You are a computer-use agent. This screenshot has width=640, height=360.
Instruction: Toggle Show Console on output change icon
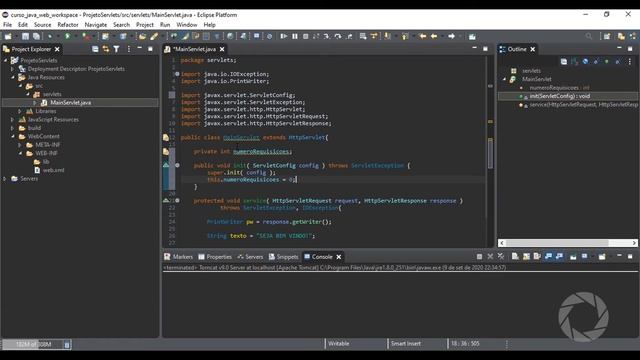coord(548,257)
